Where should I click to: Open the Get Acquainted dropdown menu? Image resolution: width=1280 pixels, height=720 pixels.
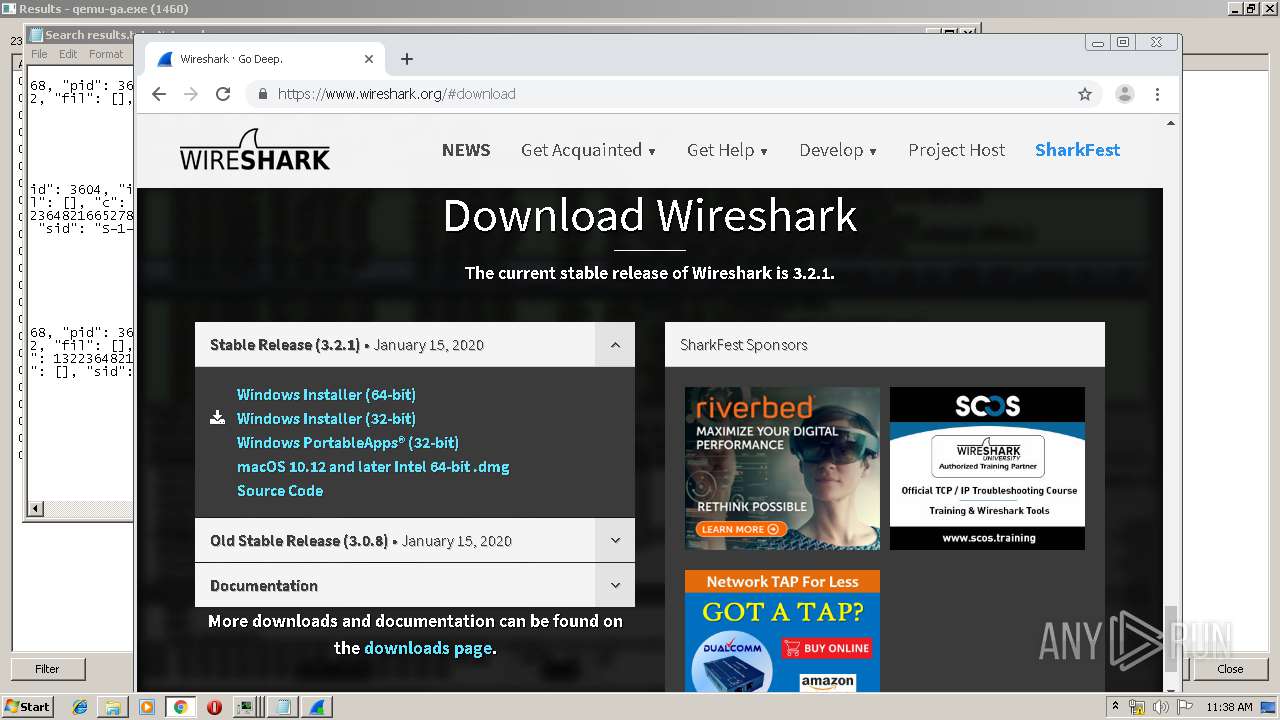point(588,150)
